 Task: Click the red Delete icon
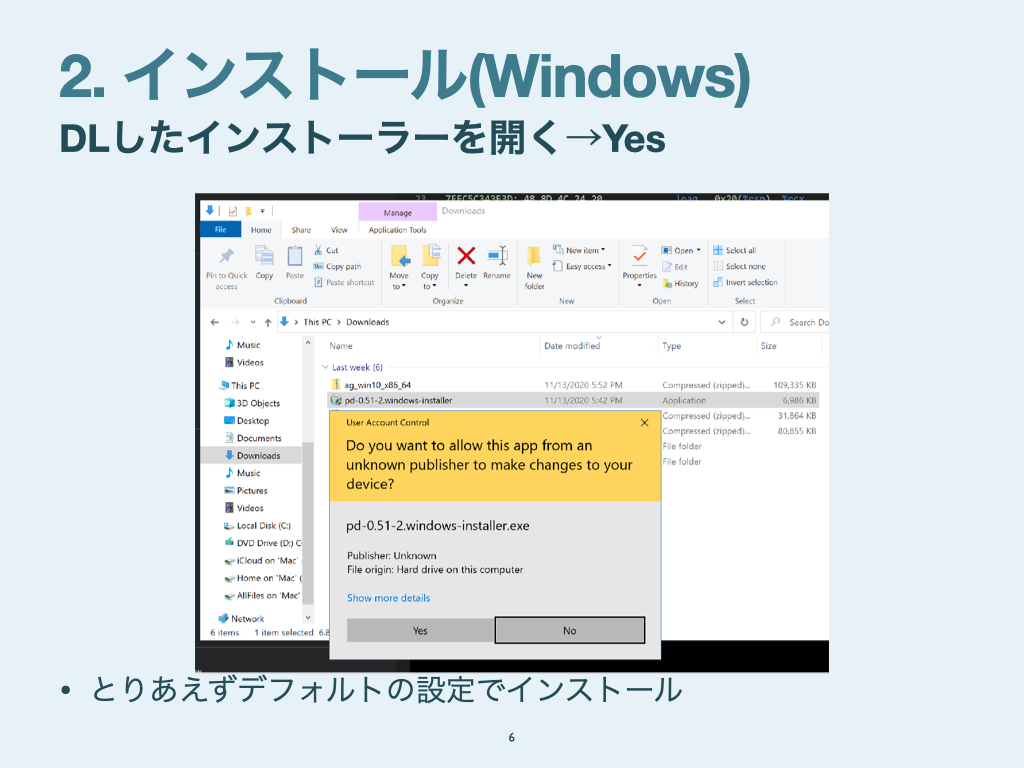pos(466,256)
